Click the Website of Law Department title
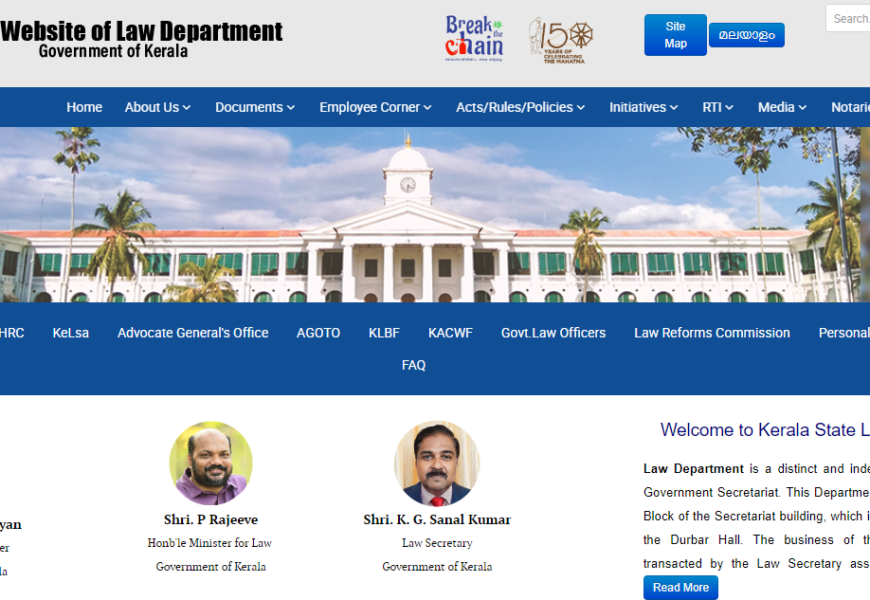This screenshot has width=870, height=600. click(141, 31)
